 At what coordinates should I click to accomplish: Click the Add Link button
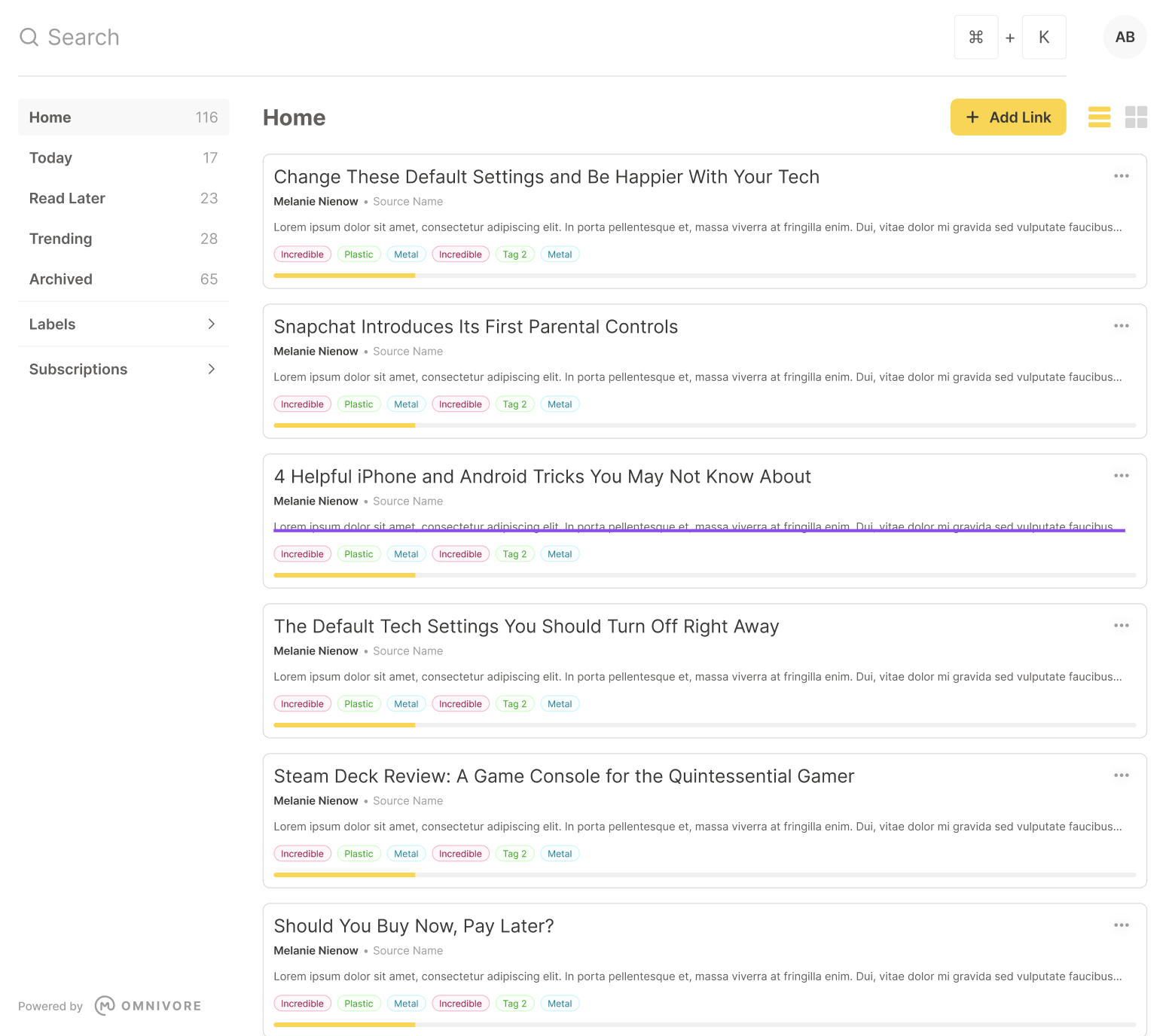1008,117
